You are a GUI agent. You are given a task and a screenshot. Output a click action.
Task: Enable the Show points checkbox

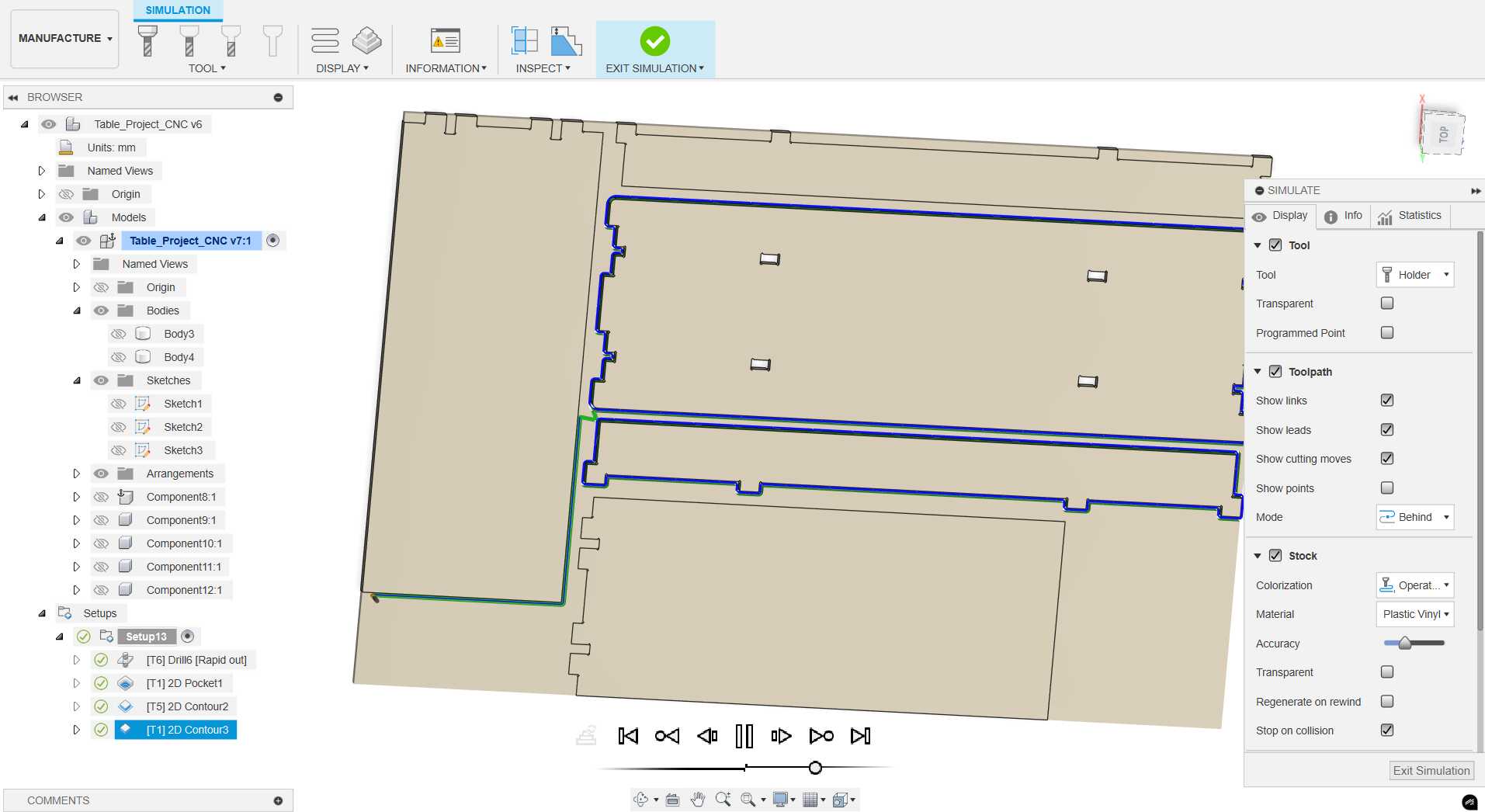pos(1387,488)
